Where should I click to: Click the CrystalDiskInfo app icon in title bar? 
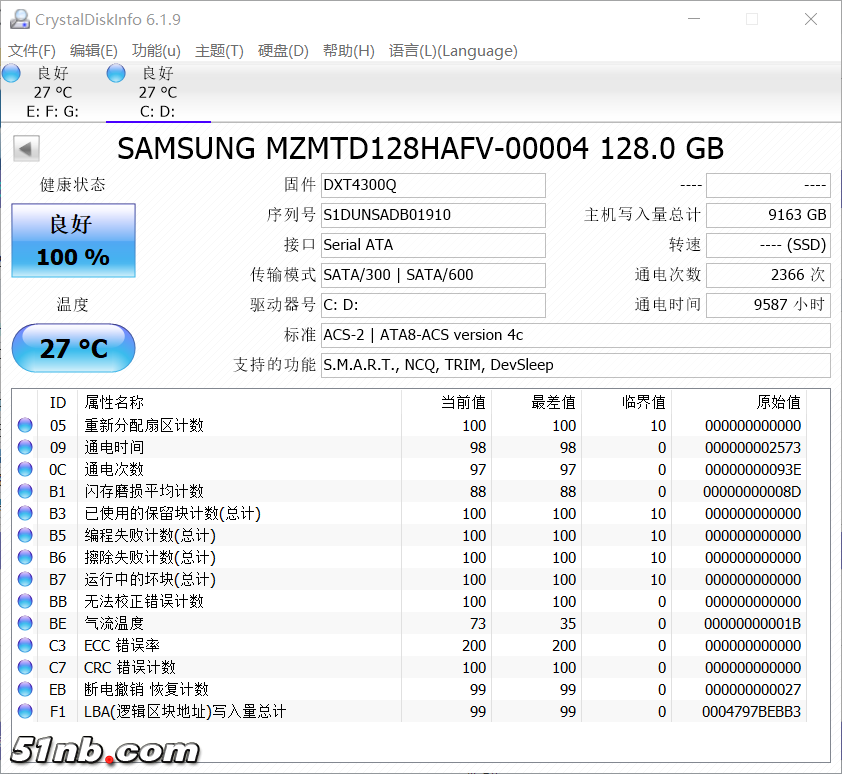click(20, 19)
